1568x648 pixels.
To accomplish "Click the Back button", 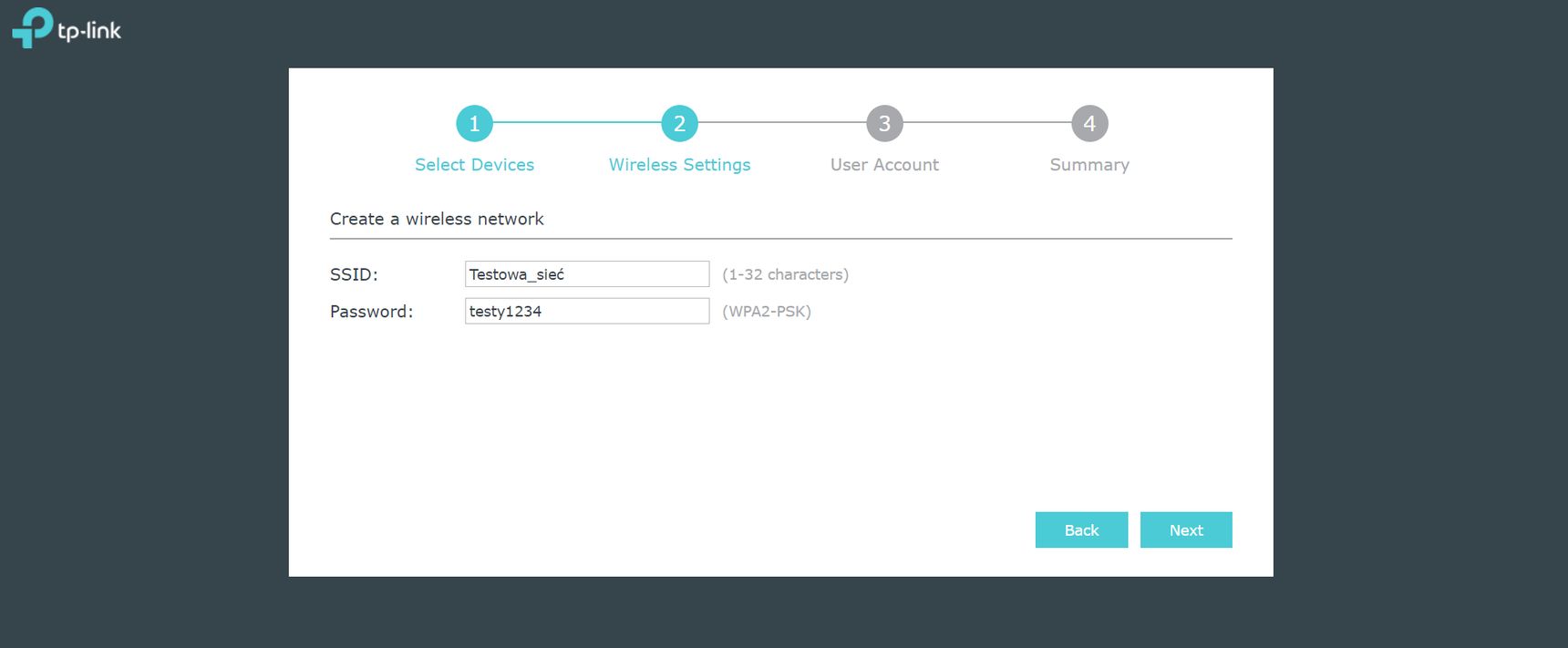I will pyautogui.click(x=1081, y=530).
